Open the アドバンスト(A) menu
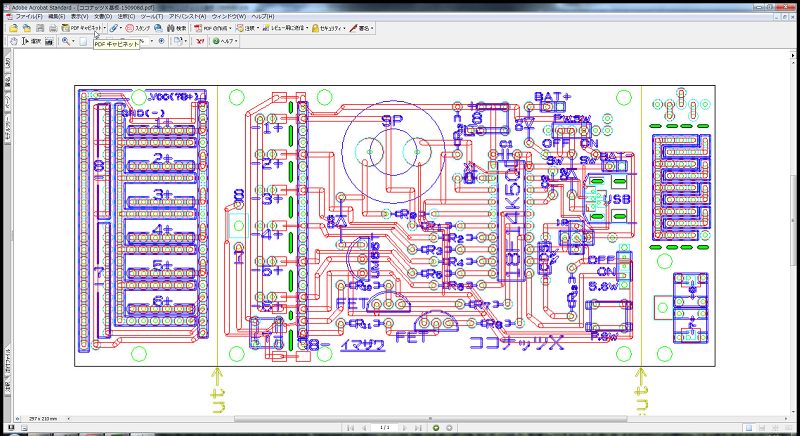 pos(188,17)
